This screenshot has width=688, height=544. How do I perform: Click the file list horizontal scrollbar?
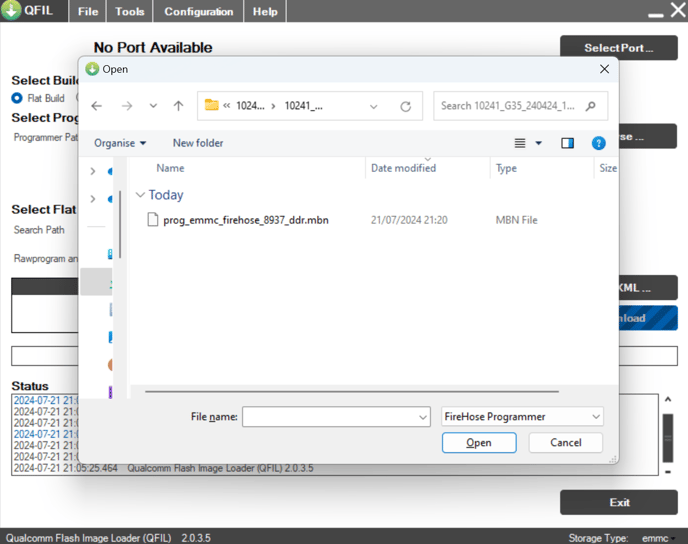352,391
